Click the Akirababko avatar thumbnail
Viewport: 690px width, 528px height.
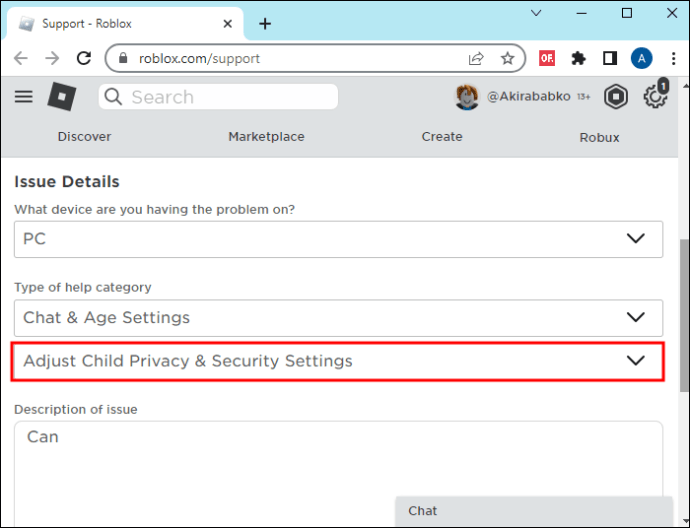(466, 96)
